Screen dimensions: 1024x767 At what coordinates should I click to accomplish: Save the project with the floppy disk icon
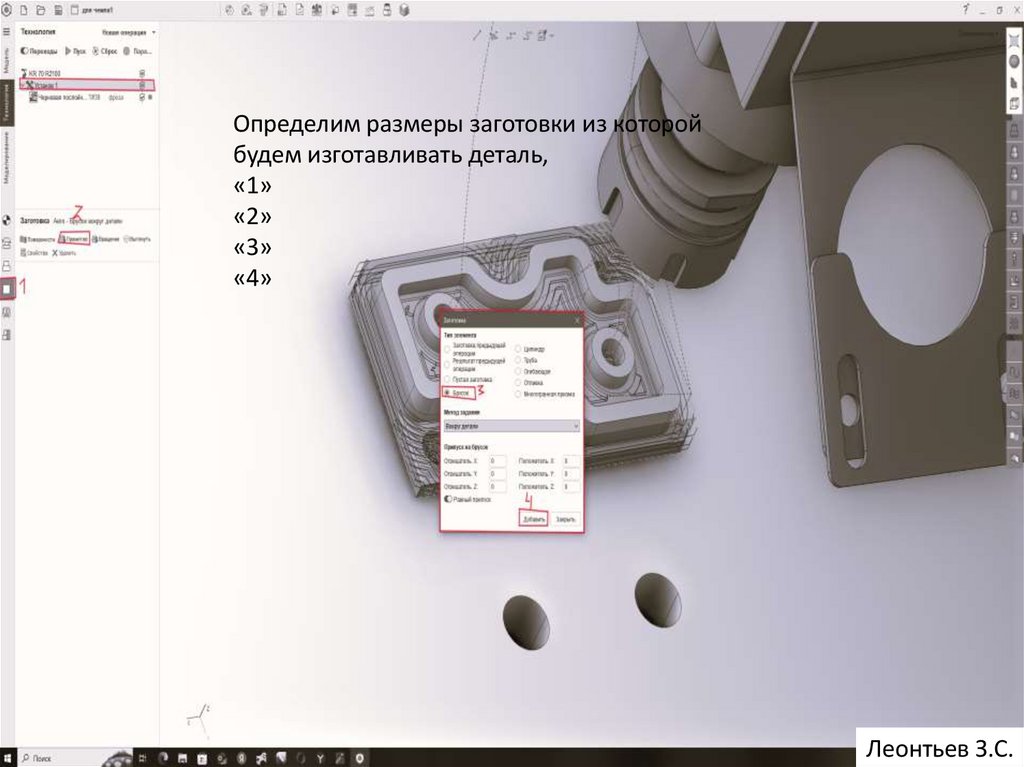point(58,10)
